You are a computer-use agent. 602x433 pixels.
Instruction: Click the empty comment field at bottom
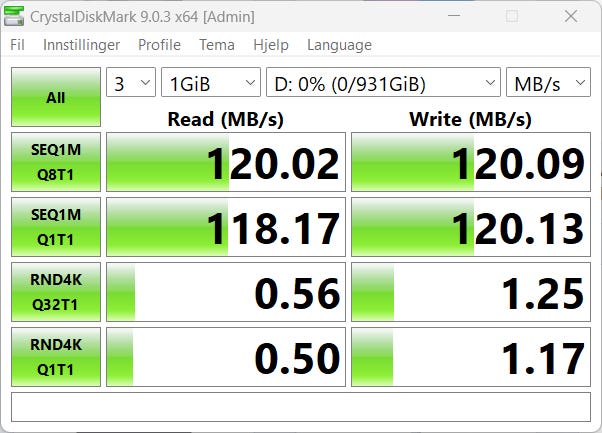tap(301, 407)
